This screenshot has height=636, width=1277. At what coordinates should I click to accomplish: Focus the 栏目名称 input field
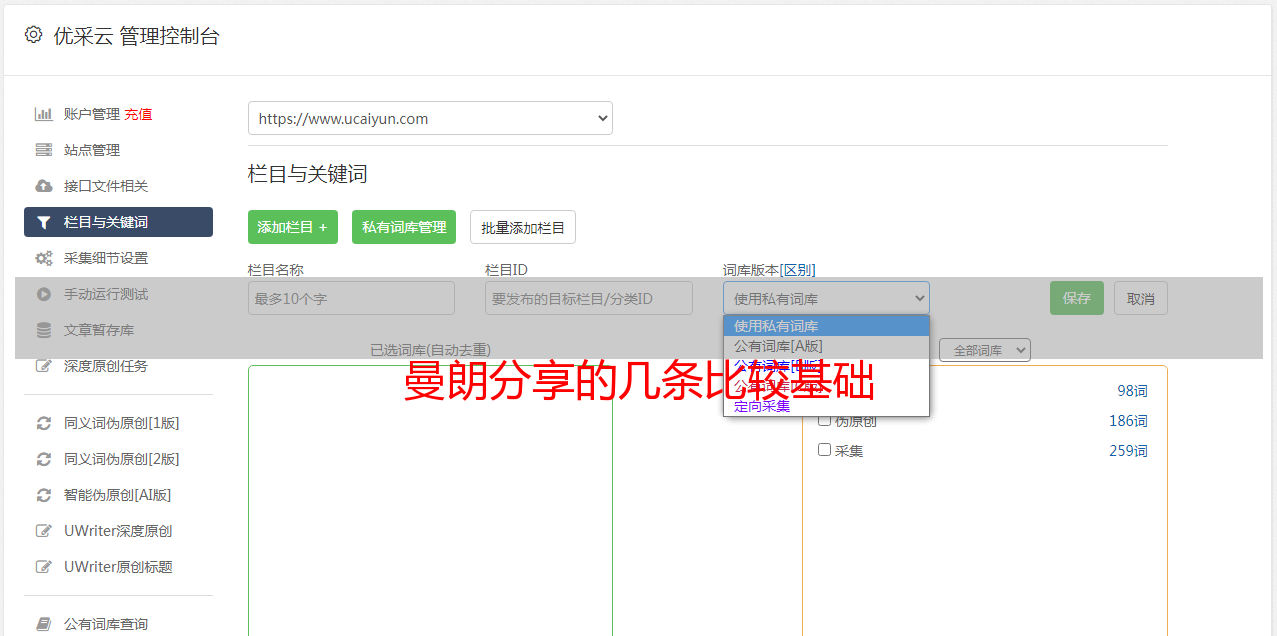[351, 298]
